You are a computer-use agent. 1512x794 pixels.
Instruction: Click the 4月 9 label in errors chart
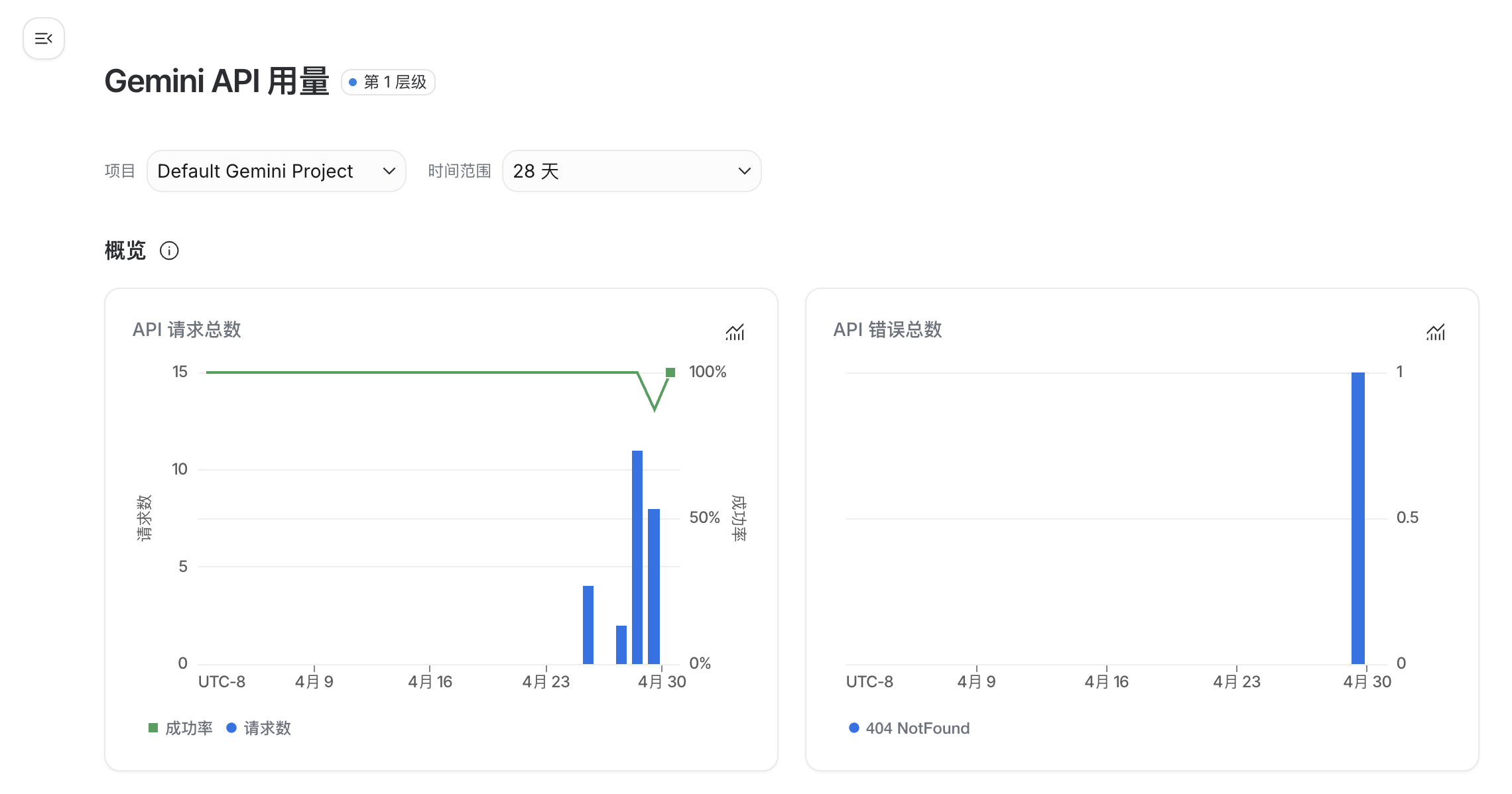pyautogui.click(x=976, y=681)
